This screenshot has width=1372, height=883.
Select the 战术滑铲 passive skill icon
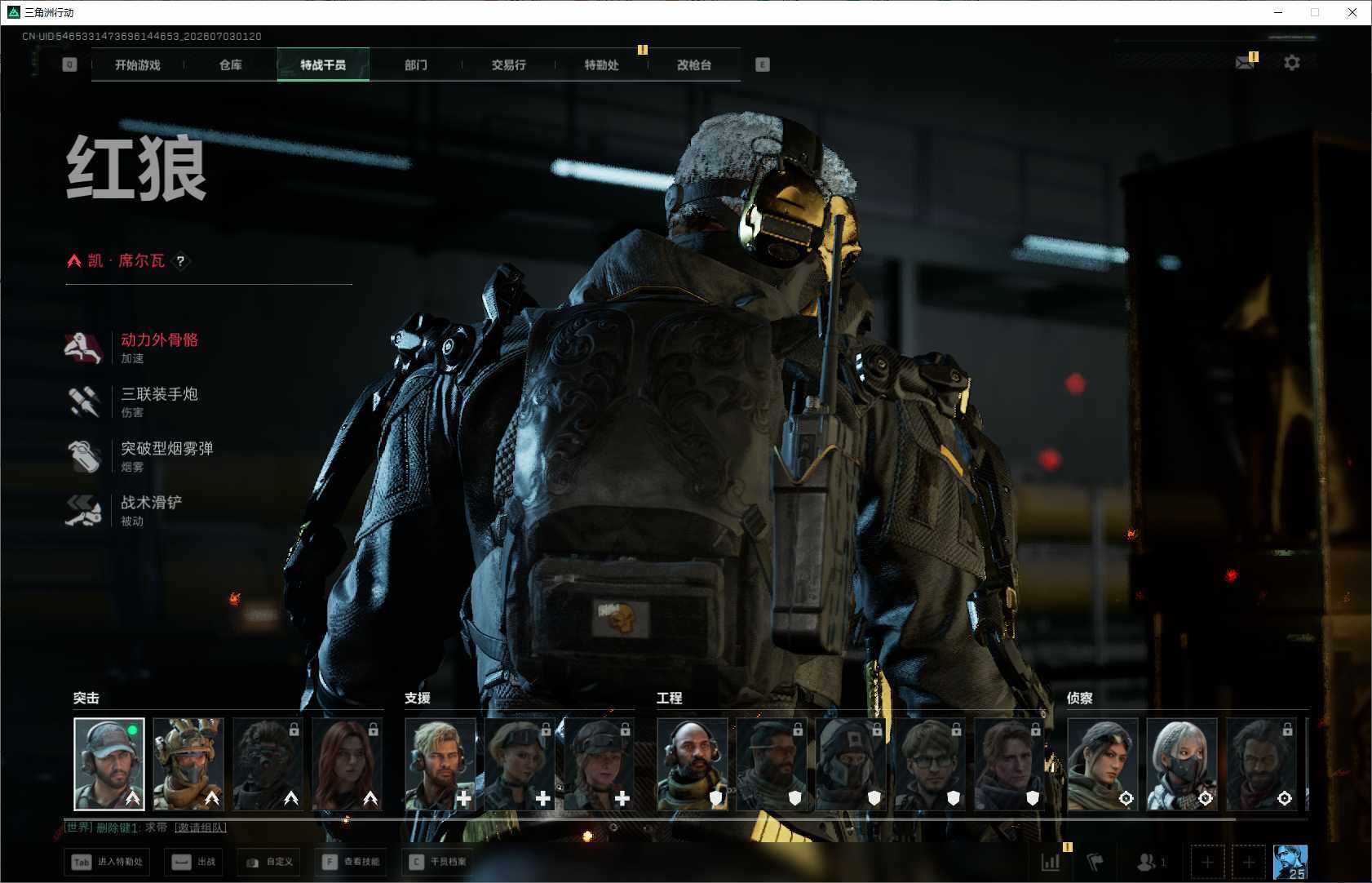click(82, 510)
